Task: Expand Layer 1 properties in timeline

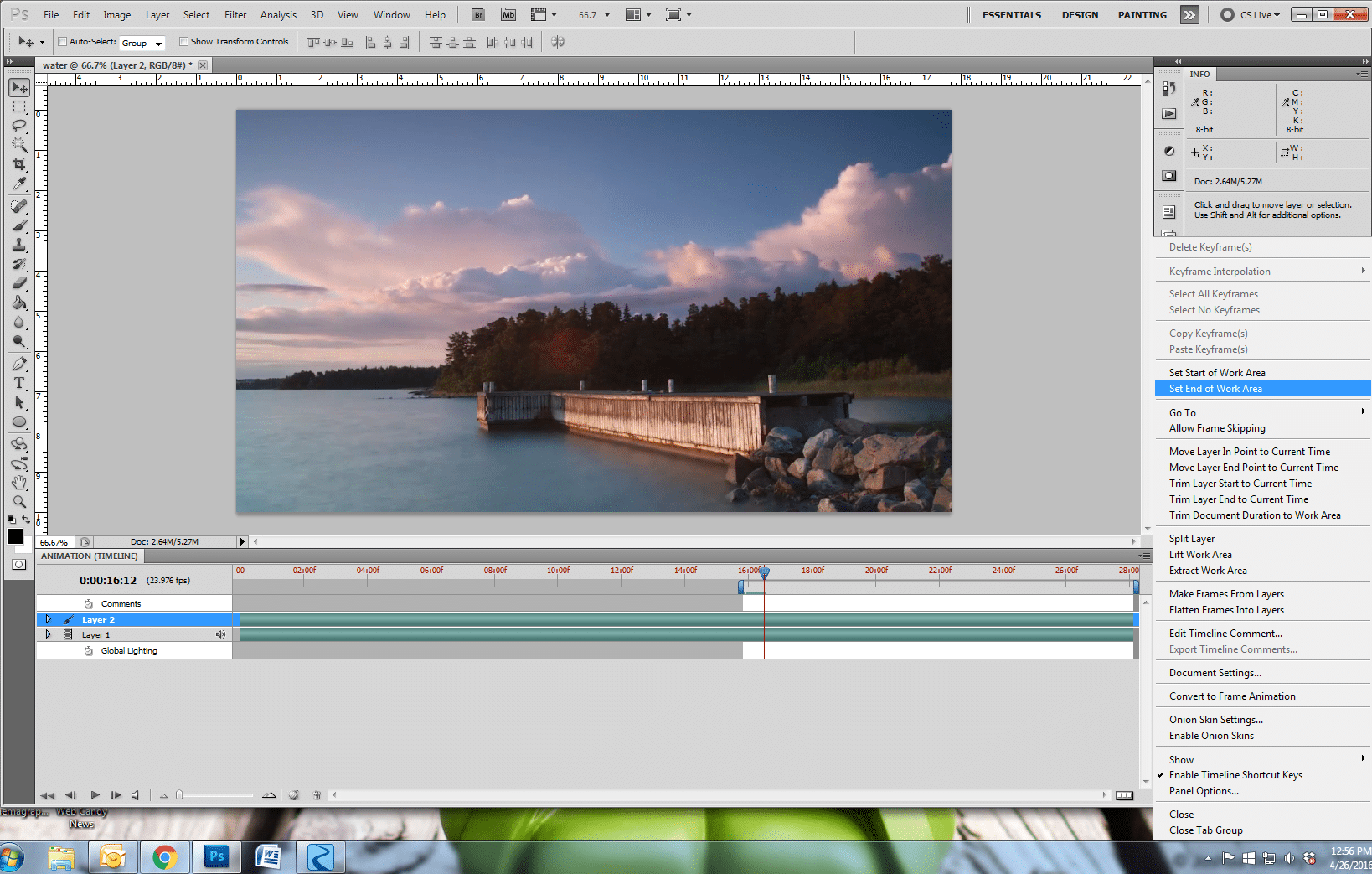Action: click(49, 634)
